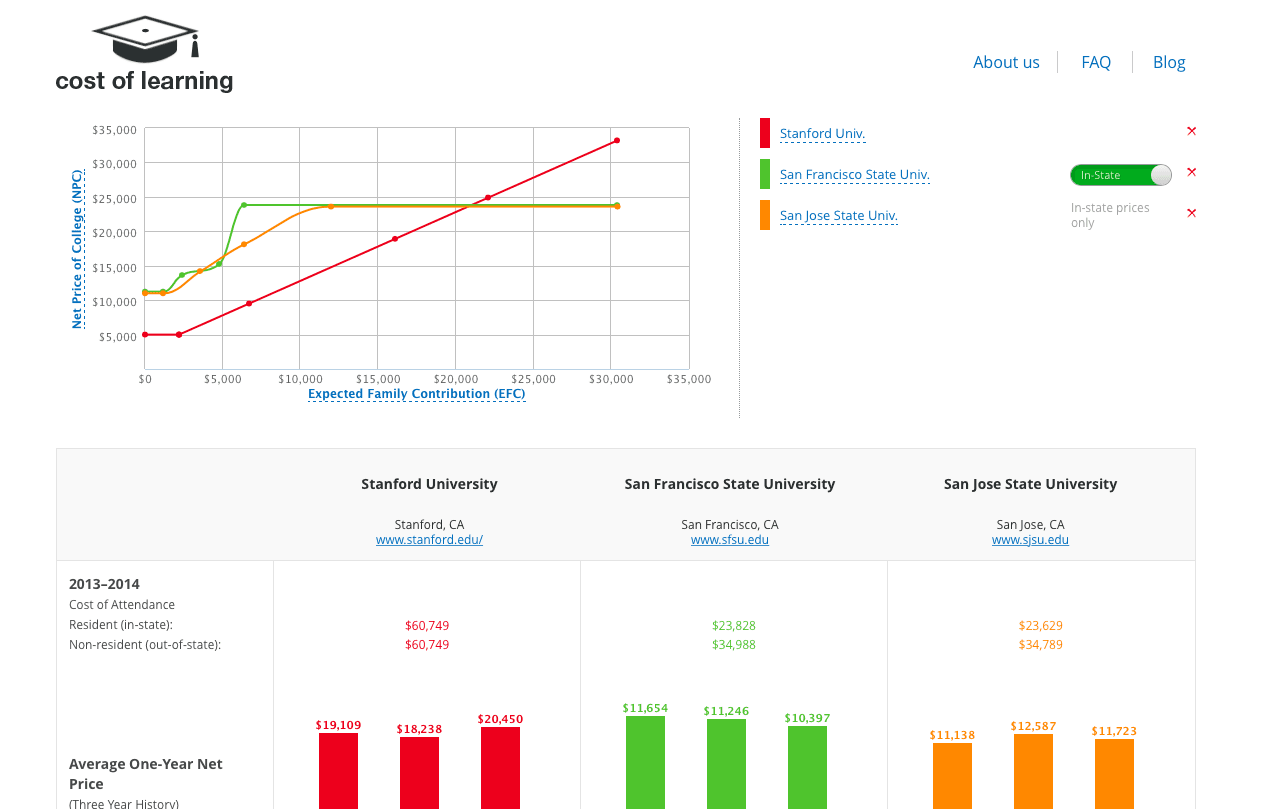The width and height of the screenshot is (1262, 809).
Task: Remove San Francisco State Univ. with X
Action: pyautogui.click(x=1191, y=172)
